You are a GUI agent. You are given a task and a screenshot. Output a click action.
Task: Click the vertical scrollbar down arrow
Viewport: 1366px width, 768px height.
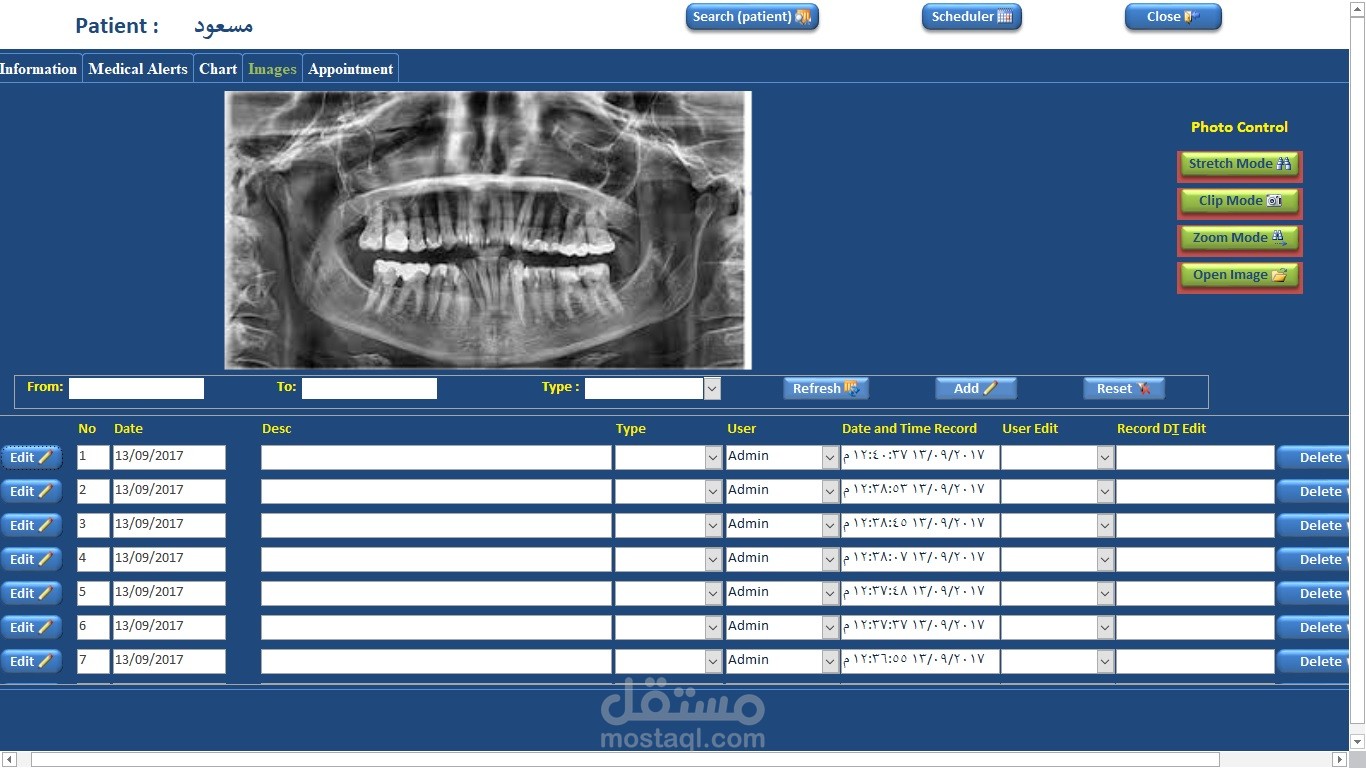[1358, 743]
